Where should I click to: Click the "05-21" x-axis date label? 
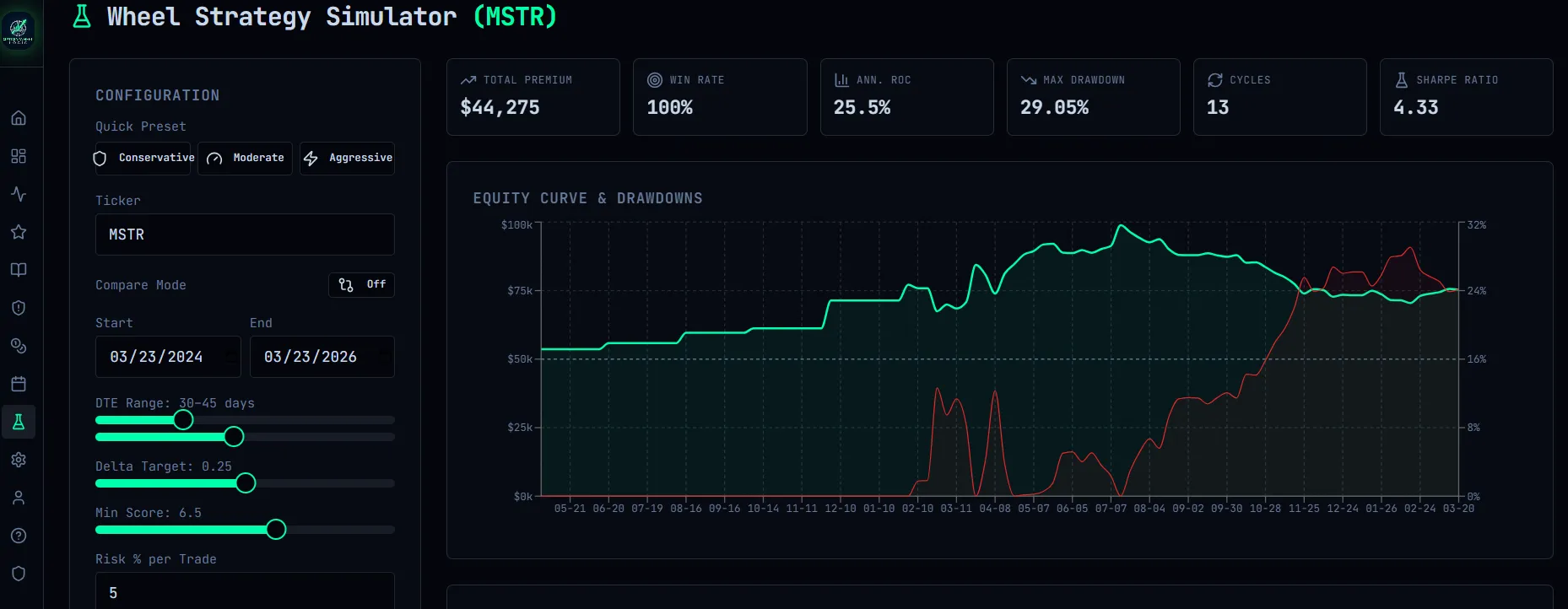coord(570,509)
